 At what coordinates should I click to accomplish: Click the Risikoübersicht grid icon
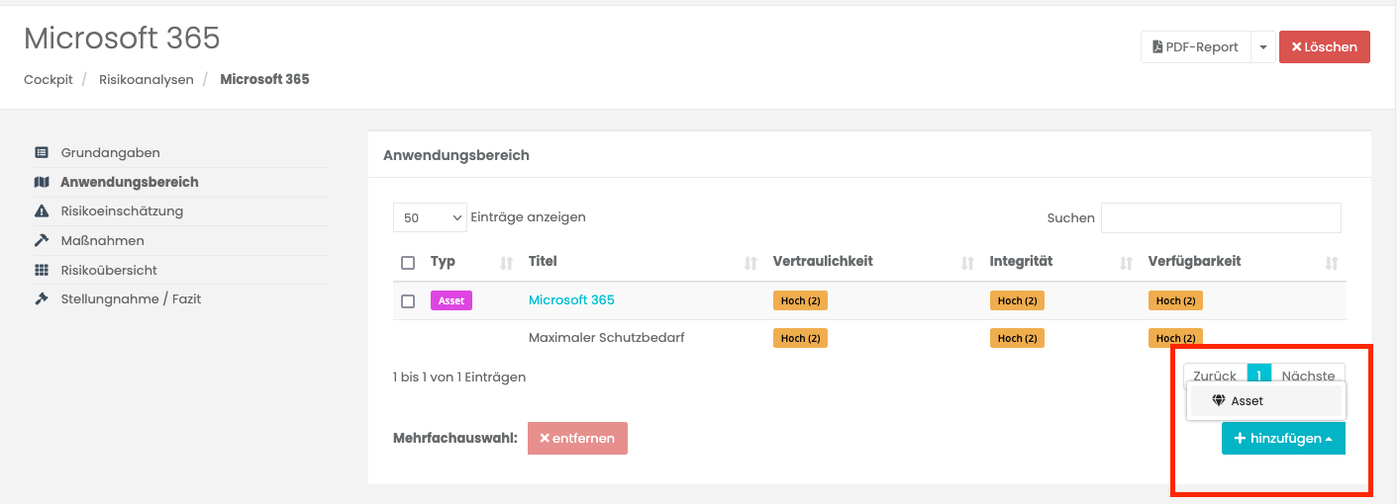41,270
